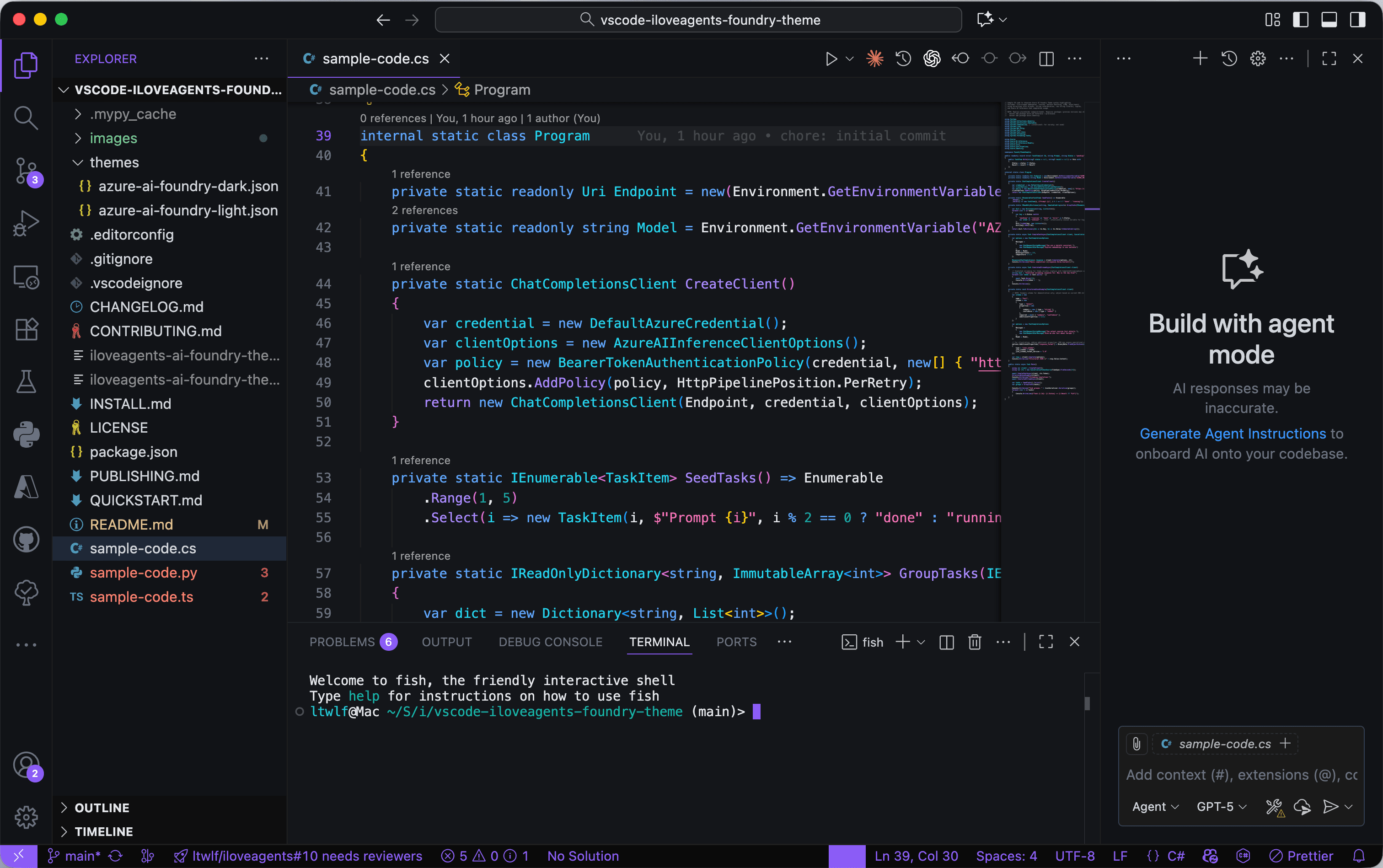
Task: Click the attachment paperclip in the chat input
Action: click(x=1136, y=744)
